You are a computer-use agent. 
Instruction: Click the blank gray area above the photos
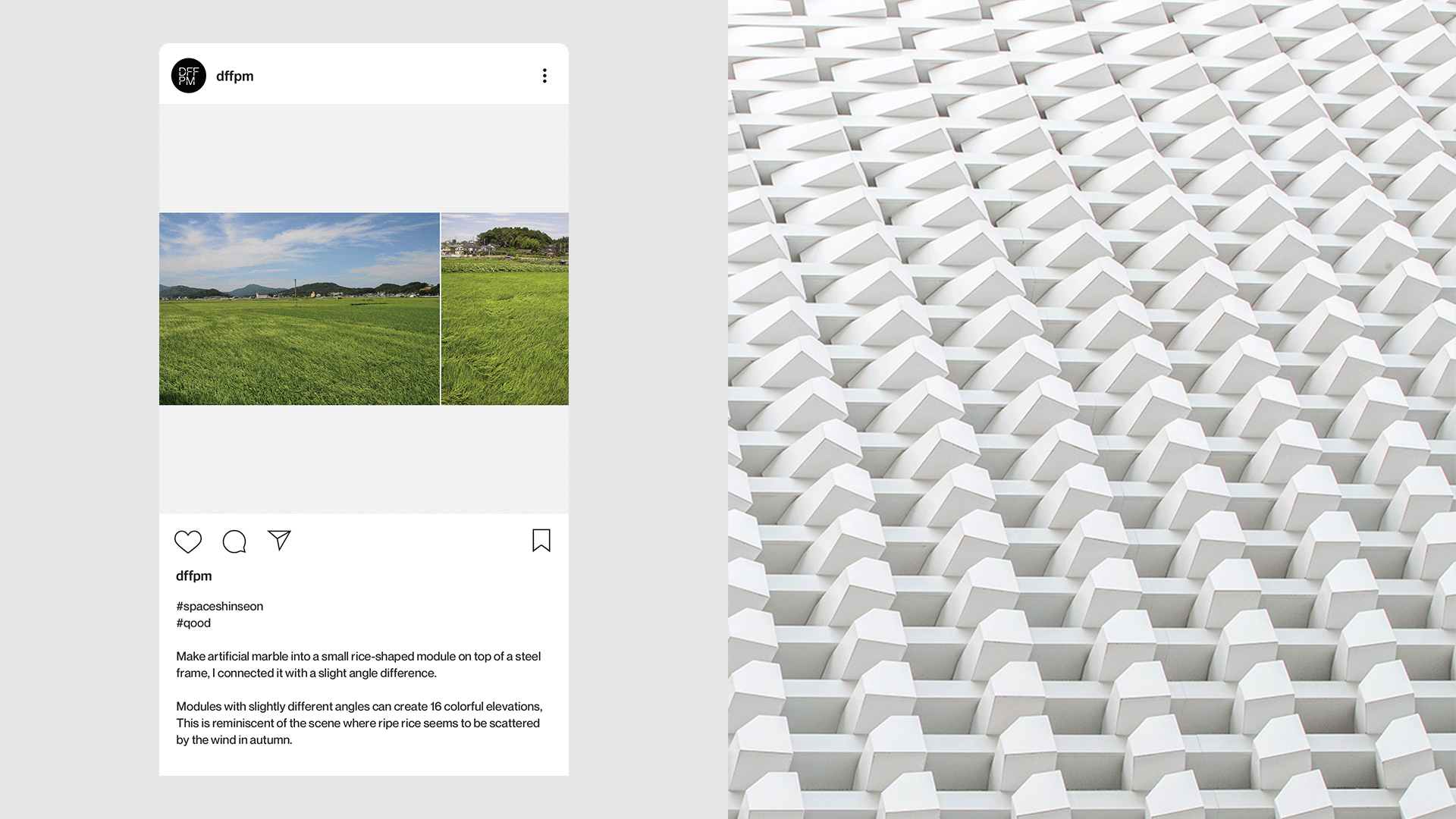click(x=364, y=158)
